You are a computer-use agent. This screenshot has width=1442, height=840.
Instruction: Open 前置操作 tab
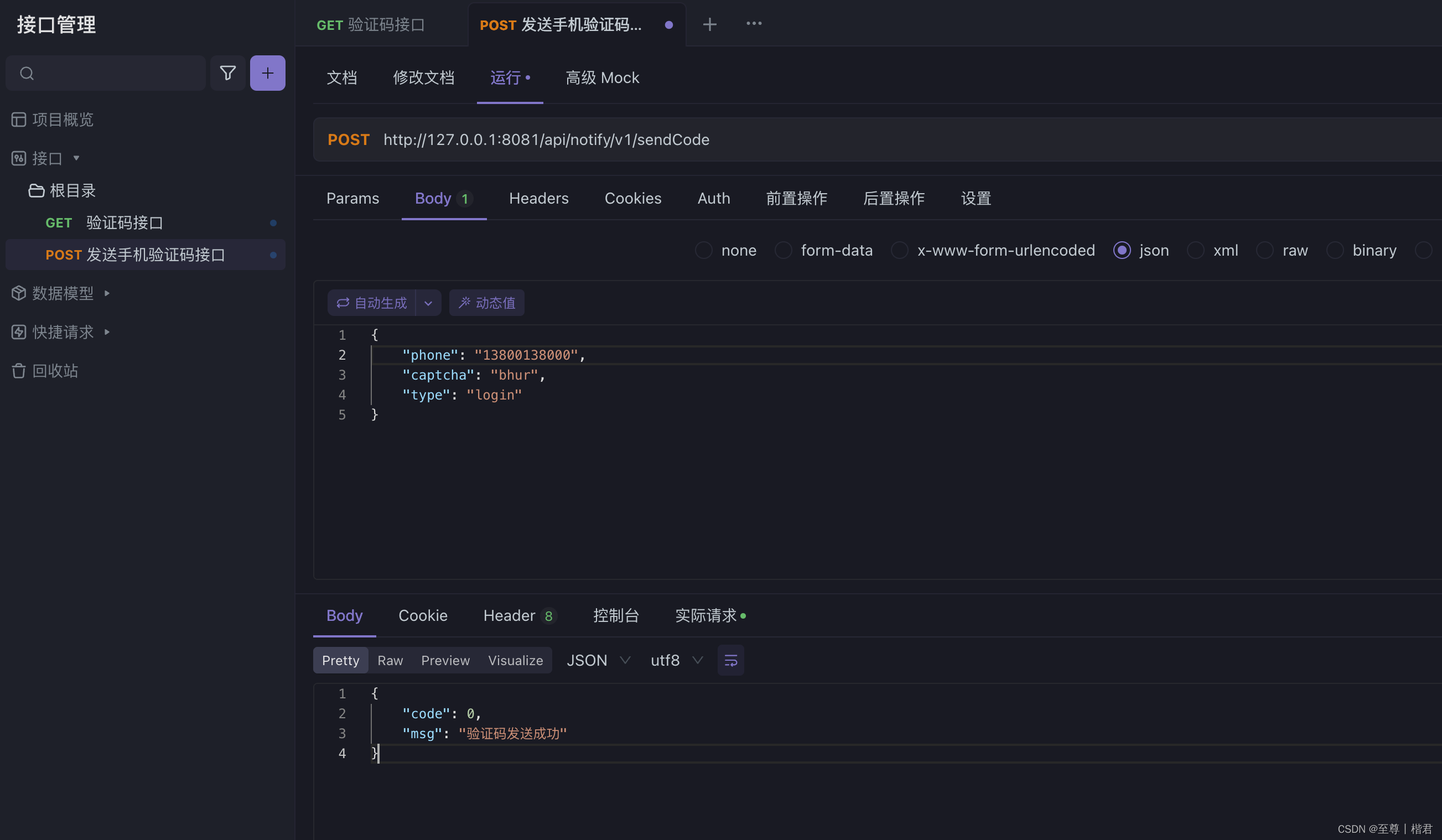coord(797,198)
